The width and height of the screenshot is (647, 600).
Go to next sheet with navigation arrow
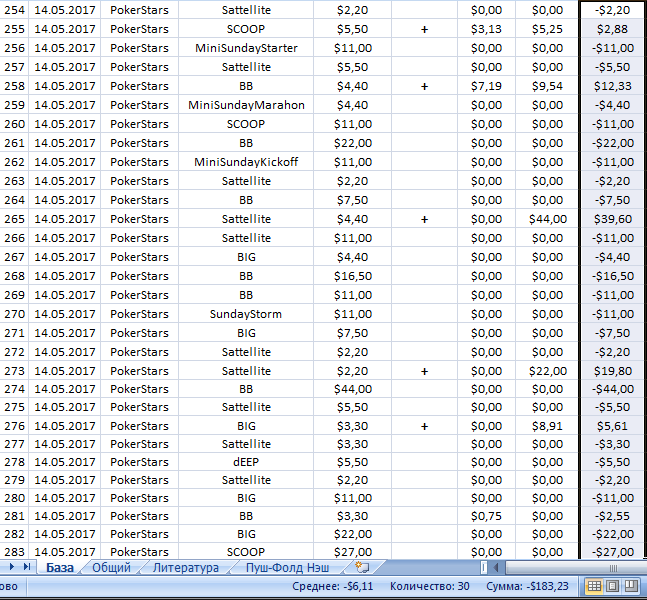[x=12, y=567]
